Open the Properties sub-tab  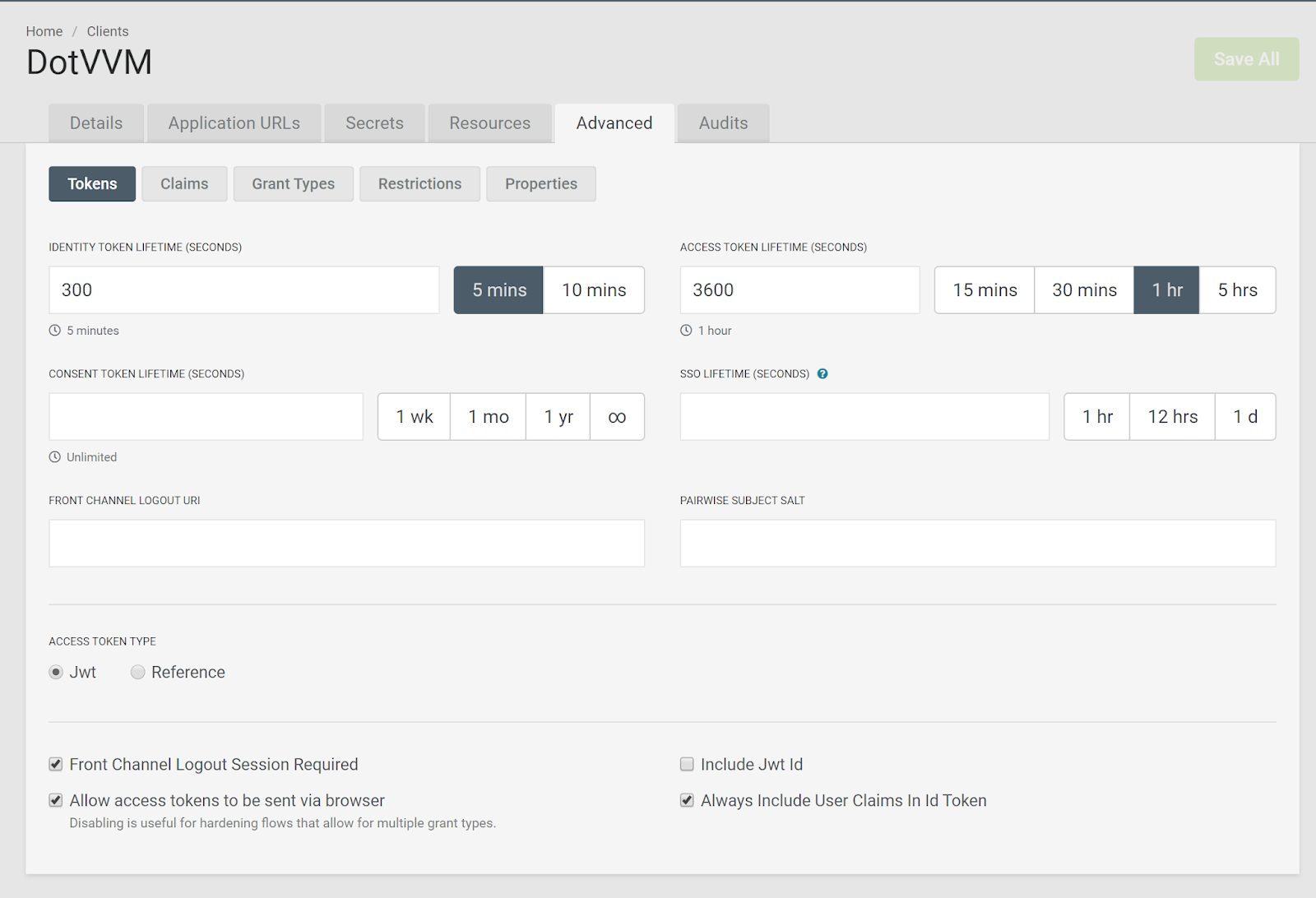(x=541, y=184)
